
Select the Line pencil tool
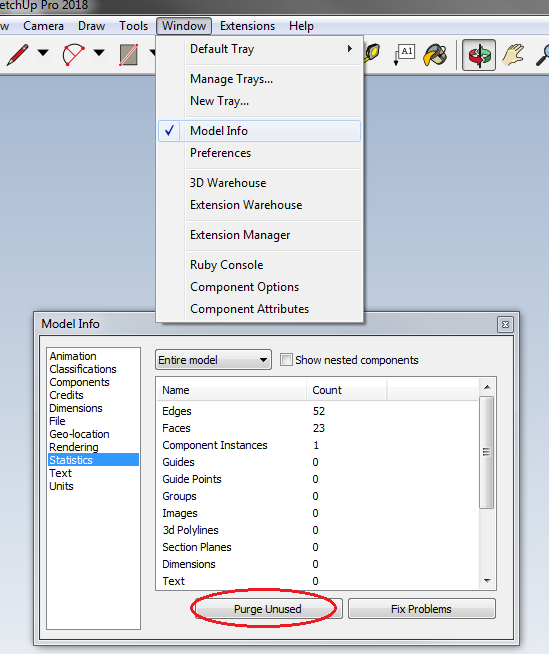(17, 54)
